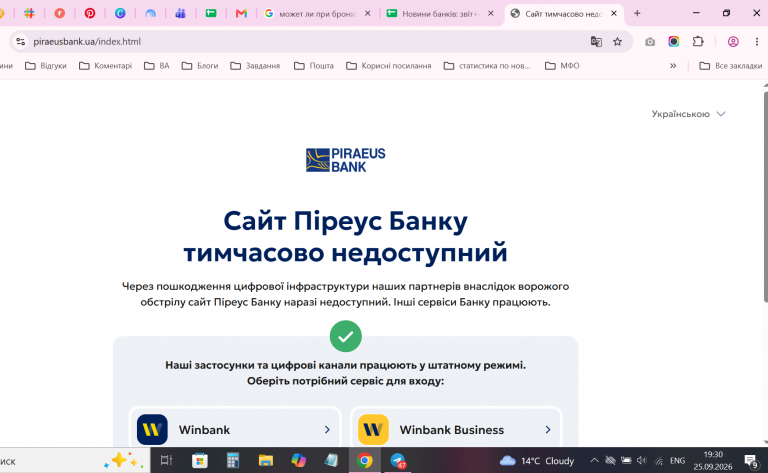Close the 'Новини банків' tab

[x=491, y=14]
